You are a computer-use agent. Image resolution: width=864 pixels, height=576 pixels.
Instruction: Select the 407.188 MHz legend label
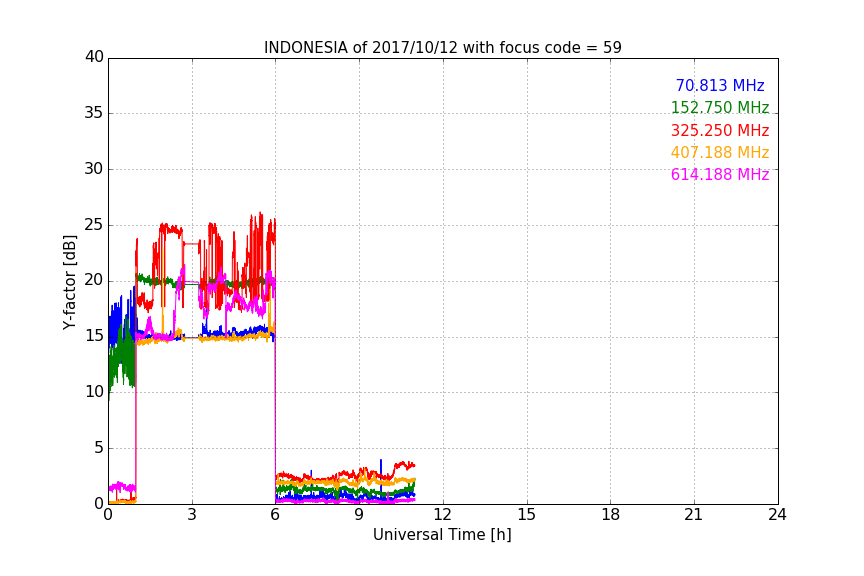pos(720,152)
